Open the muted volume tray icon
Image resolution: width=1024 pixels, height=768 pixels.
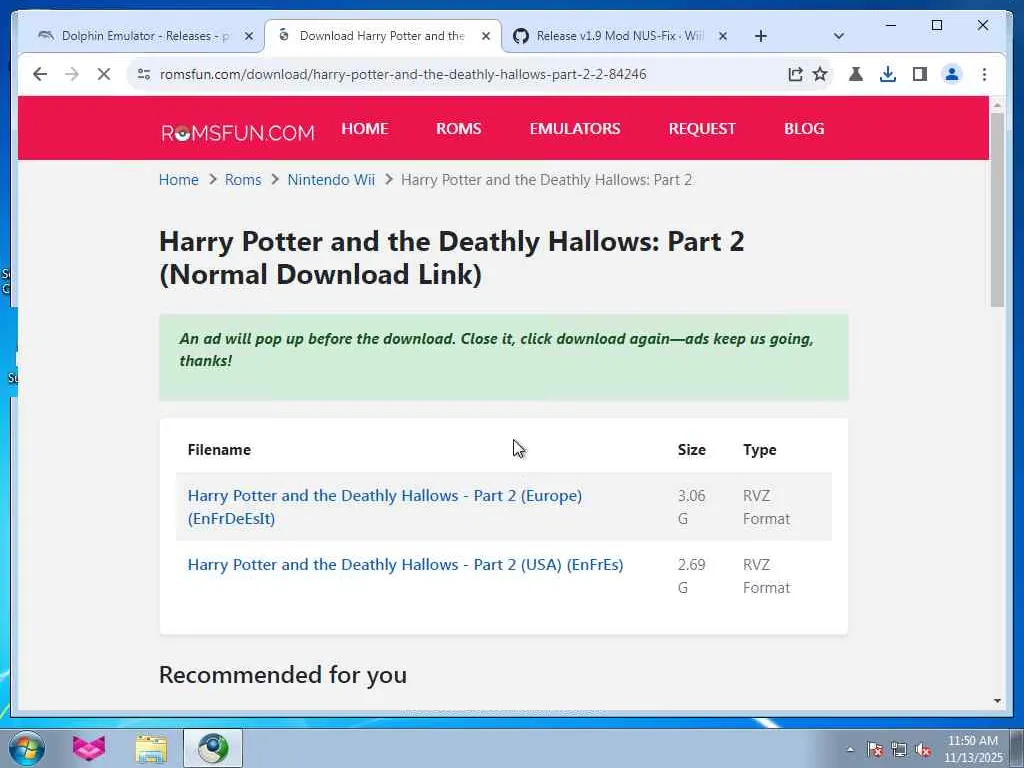point(923,750)
